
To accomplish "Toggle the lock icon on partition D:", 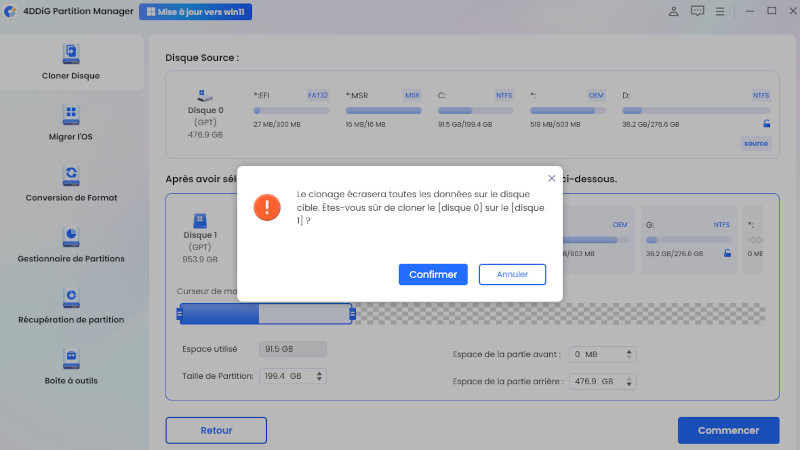I will 767,124.
